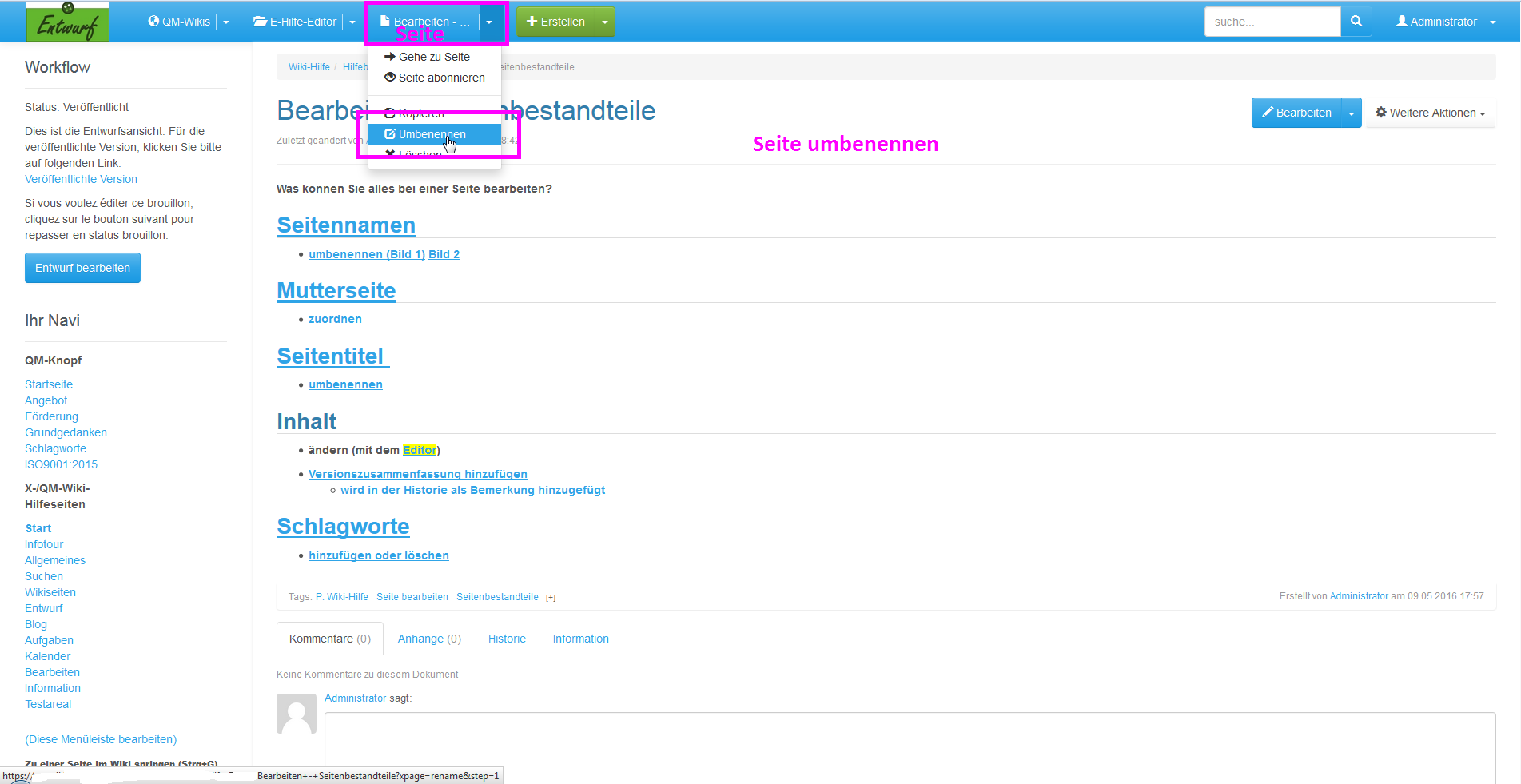Click the Entwurf bearbeiten button
Screen dimensions: 1521x784
[82, 268]
